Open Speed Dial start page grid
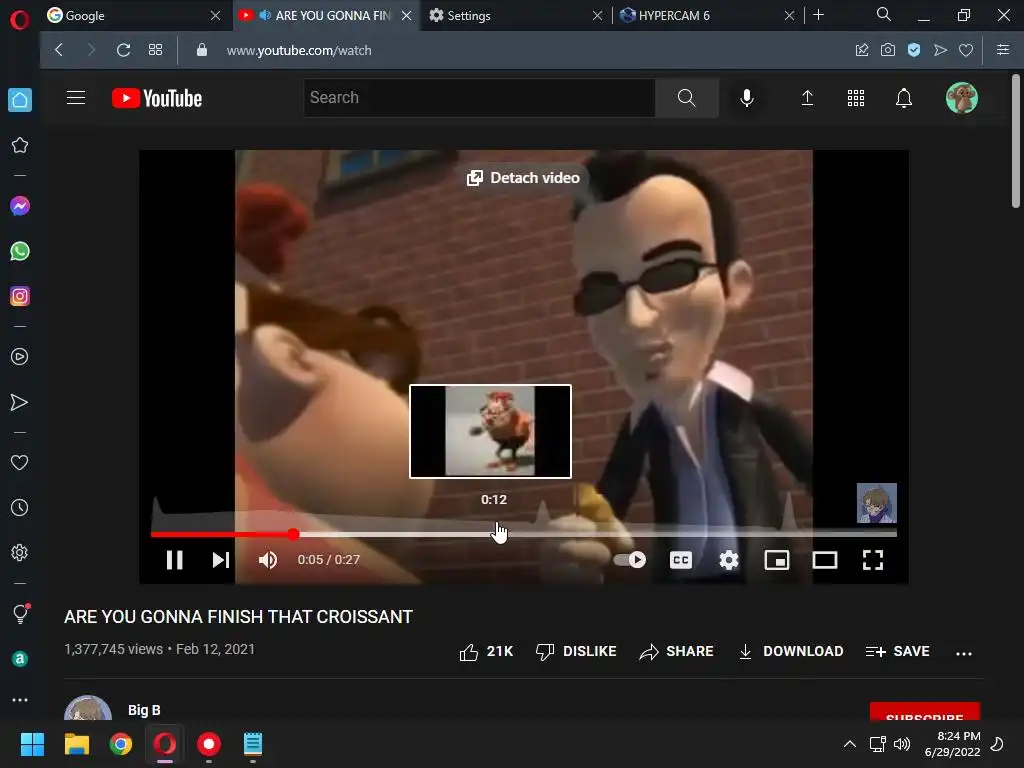 tap(155, 50)
